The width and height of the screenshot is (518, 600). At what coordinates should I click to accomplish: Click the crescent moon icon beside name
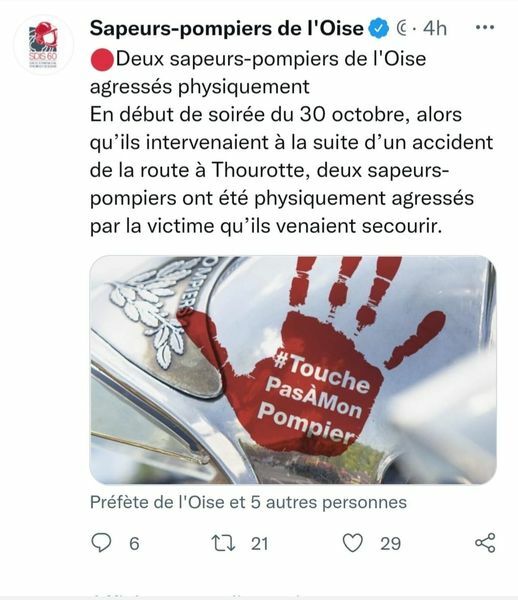402,29
